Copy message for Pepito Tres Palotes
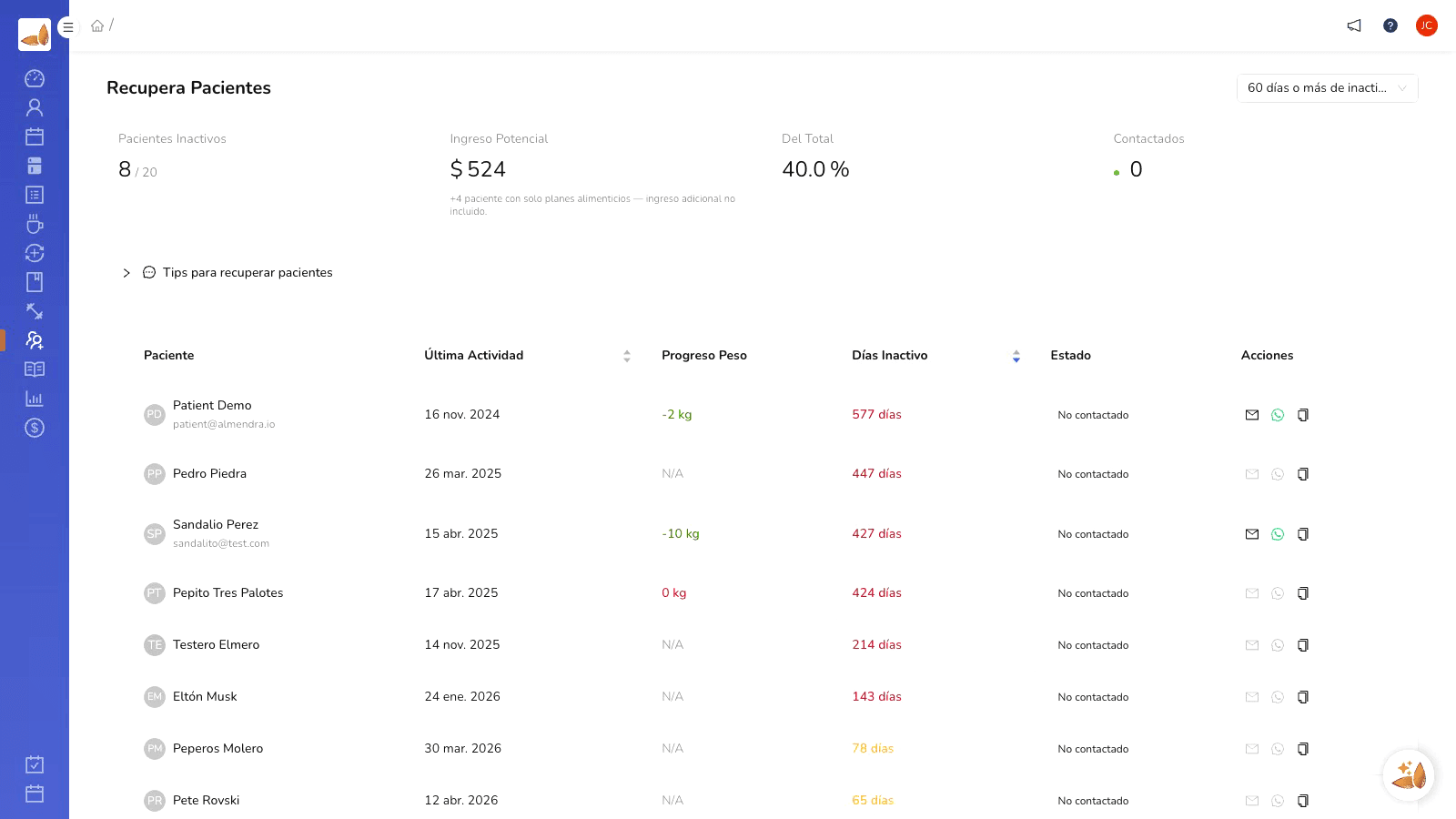 click(1303, 593)
